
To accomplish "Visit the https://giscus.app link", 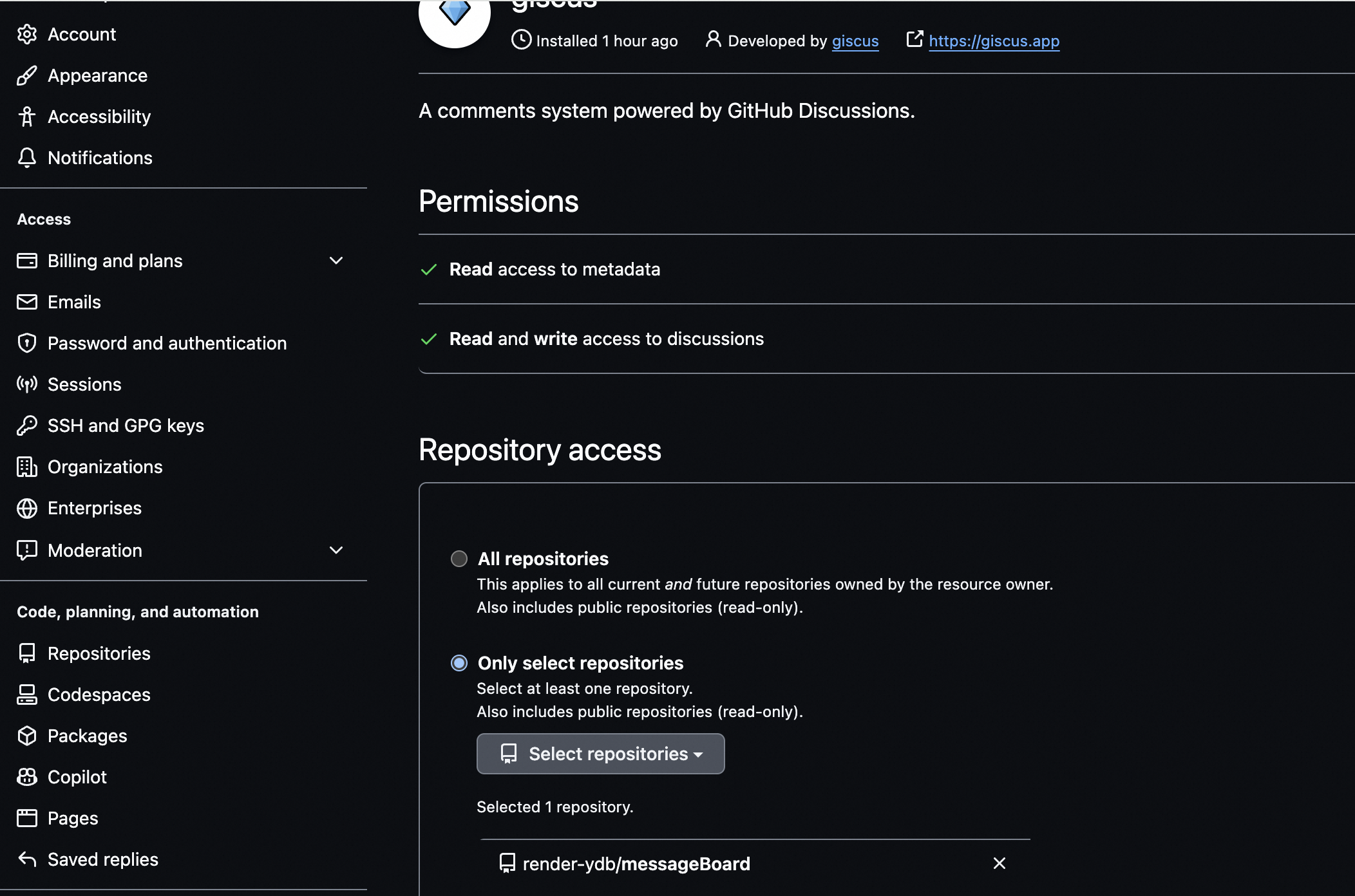I will tap(994, 41).
